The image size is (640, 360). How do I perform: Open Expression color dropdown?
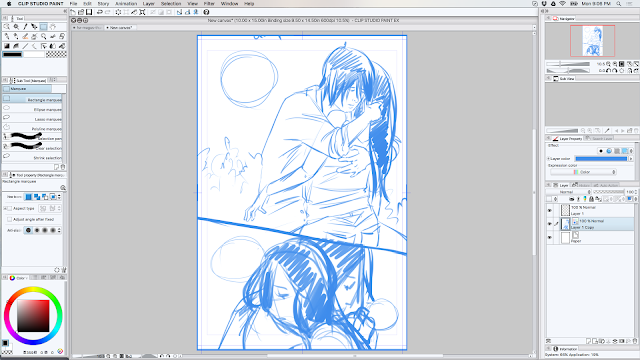583,172
